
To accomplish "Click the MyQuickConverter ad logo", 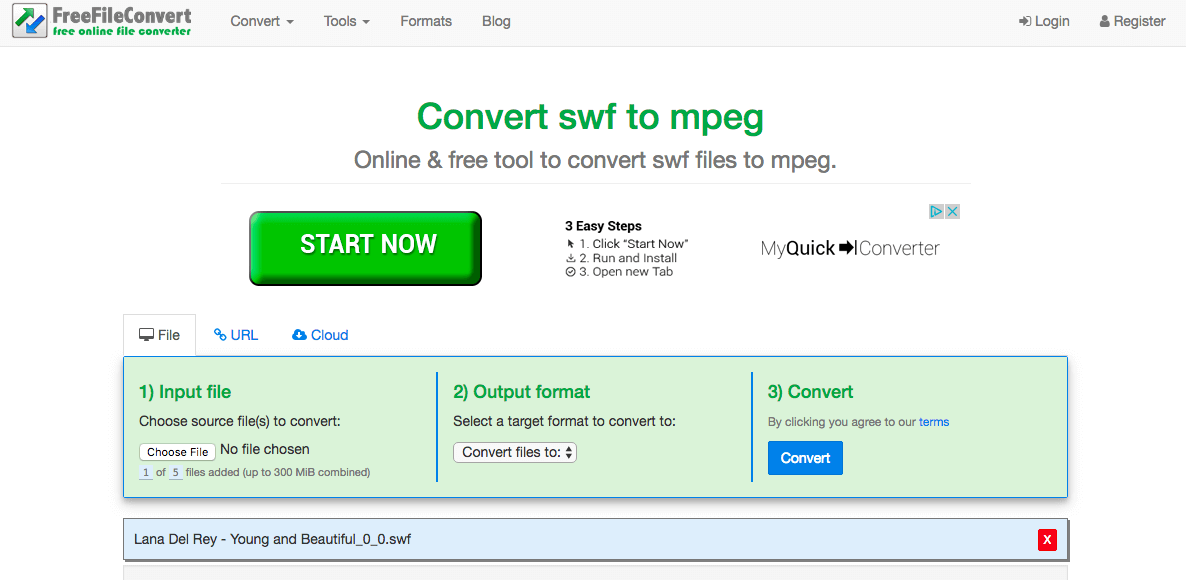I will [x=850, y=248].
